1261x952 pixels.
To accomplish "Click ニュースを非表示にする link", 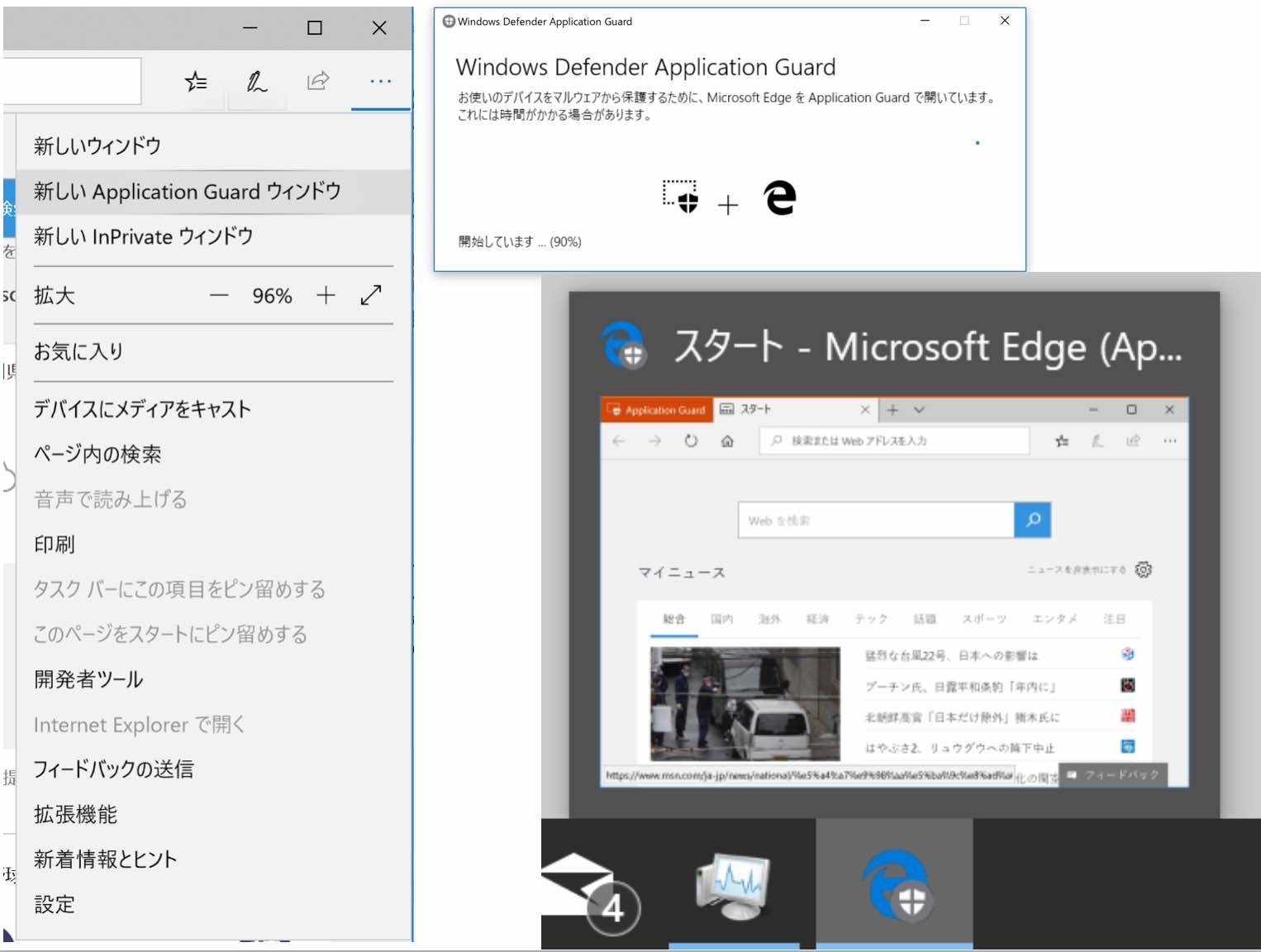I will point(1076,570).
